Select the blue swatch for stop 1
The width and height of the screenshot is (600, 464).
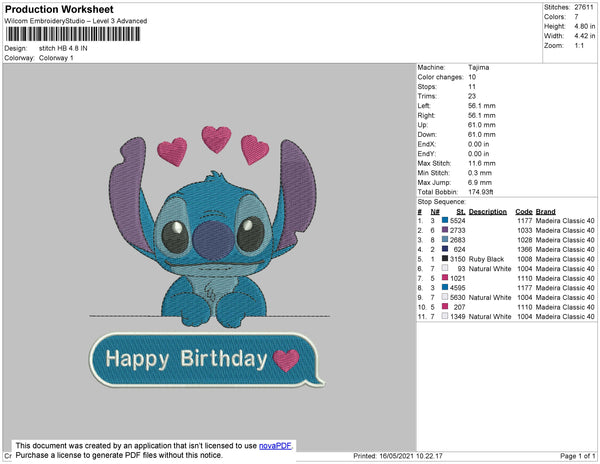pyautogui.click(x=446, y=221)
